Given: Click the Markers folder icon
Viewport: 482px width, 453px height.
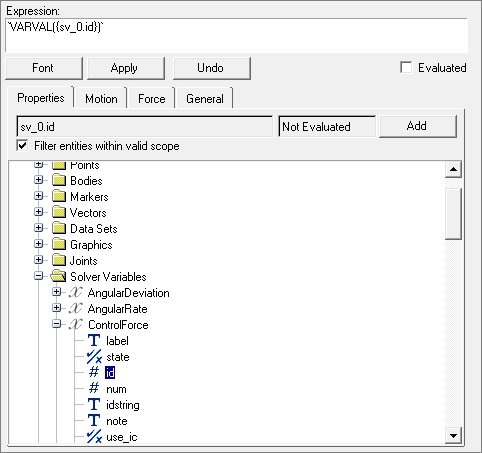Looking at the screenshot, I should pos(59,196).
